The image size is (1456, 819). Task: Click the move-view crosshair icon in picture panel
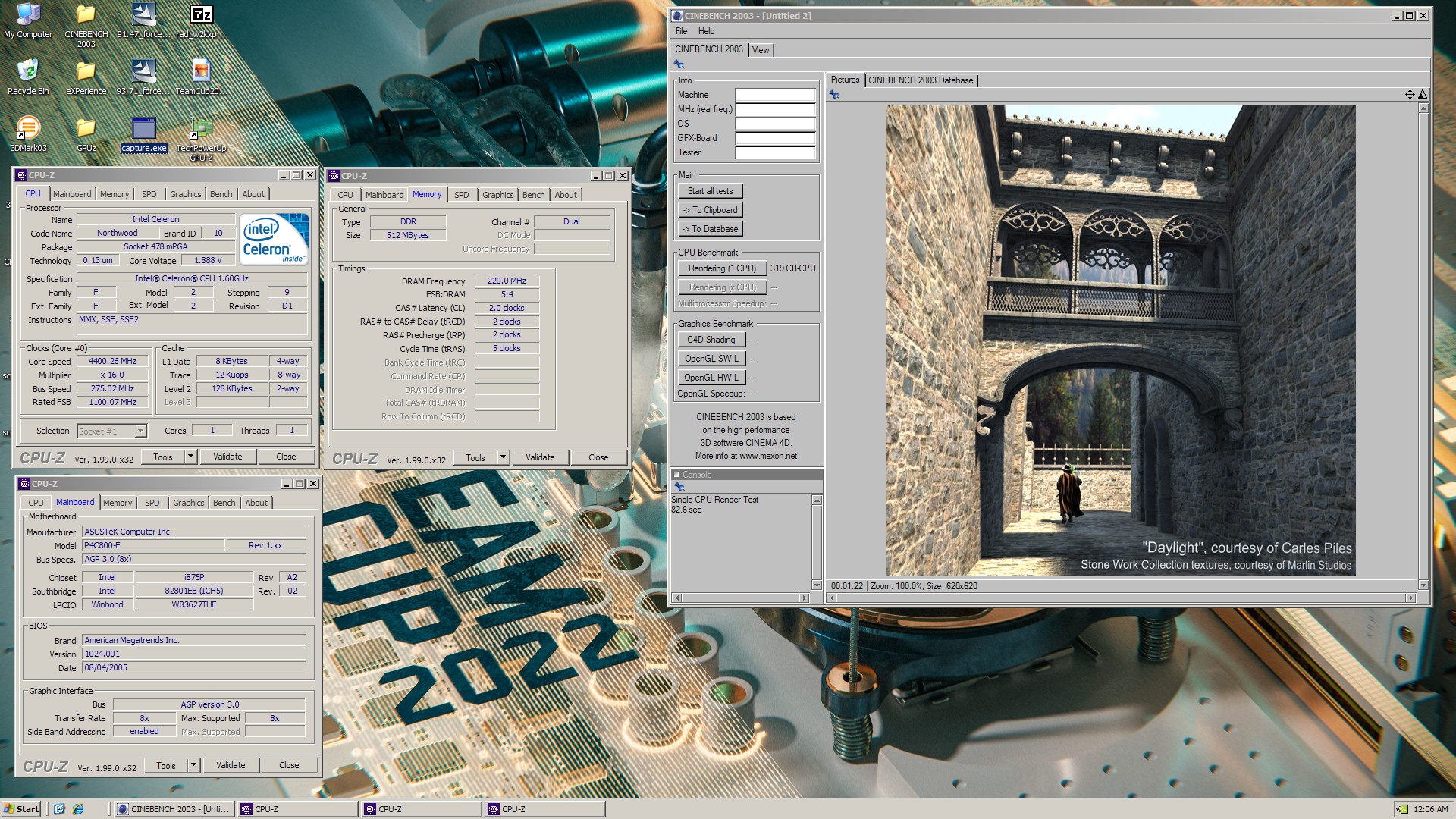tap(1410, 95)
